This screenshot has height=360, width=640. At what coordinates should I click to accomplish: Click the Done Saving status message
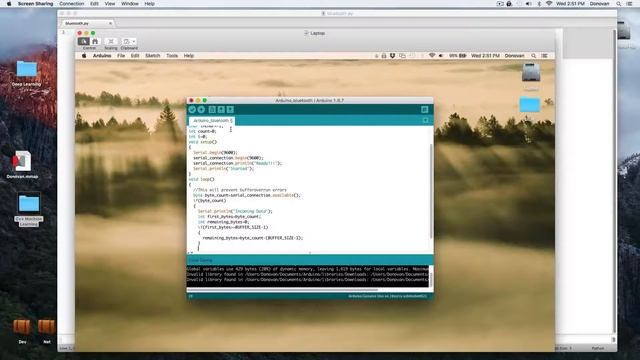[x=200, y=260]
